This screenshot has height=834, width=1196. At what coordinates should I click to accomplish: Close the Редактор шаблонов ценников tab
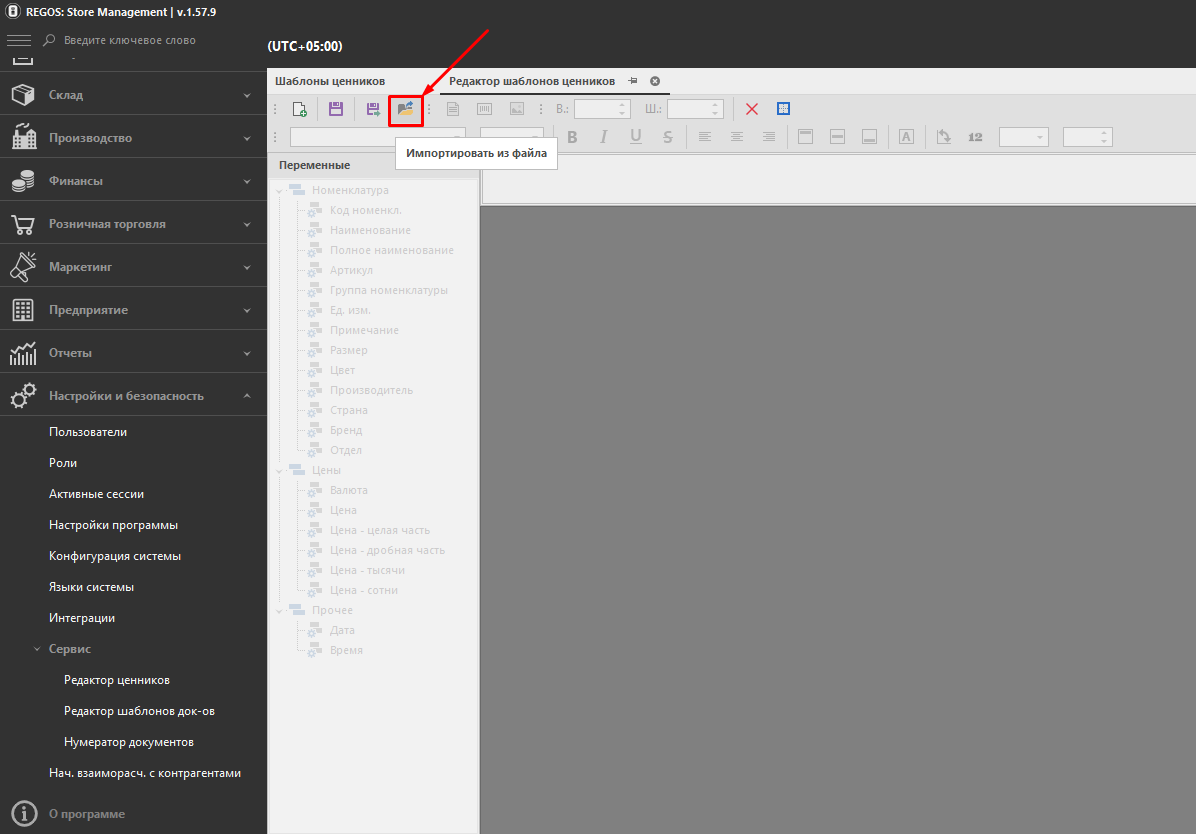(x=655, y=81)
